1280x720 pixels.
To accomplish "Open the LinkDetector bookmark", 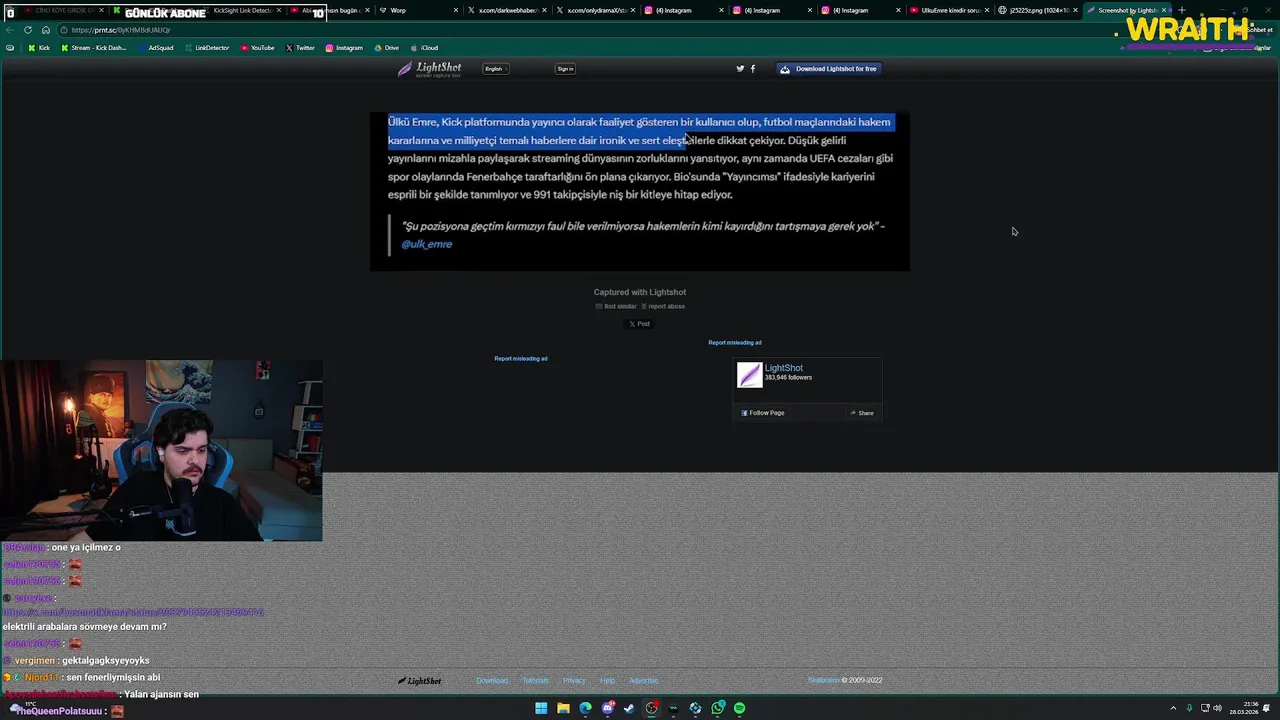I will click(x=207, y=48).
